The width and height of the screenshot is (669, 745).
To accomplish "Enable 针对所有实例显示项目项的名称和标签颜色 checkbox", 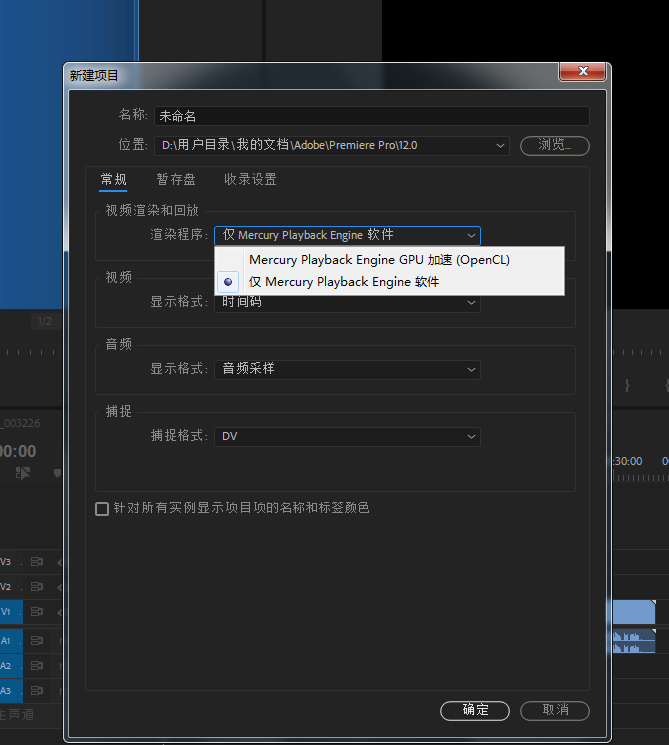I will click(102, 509).
